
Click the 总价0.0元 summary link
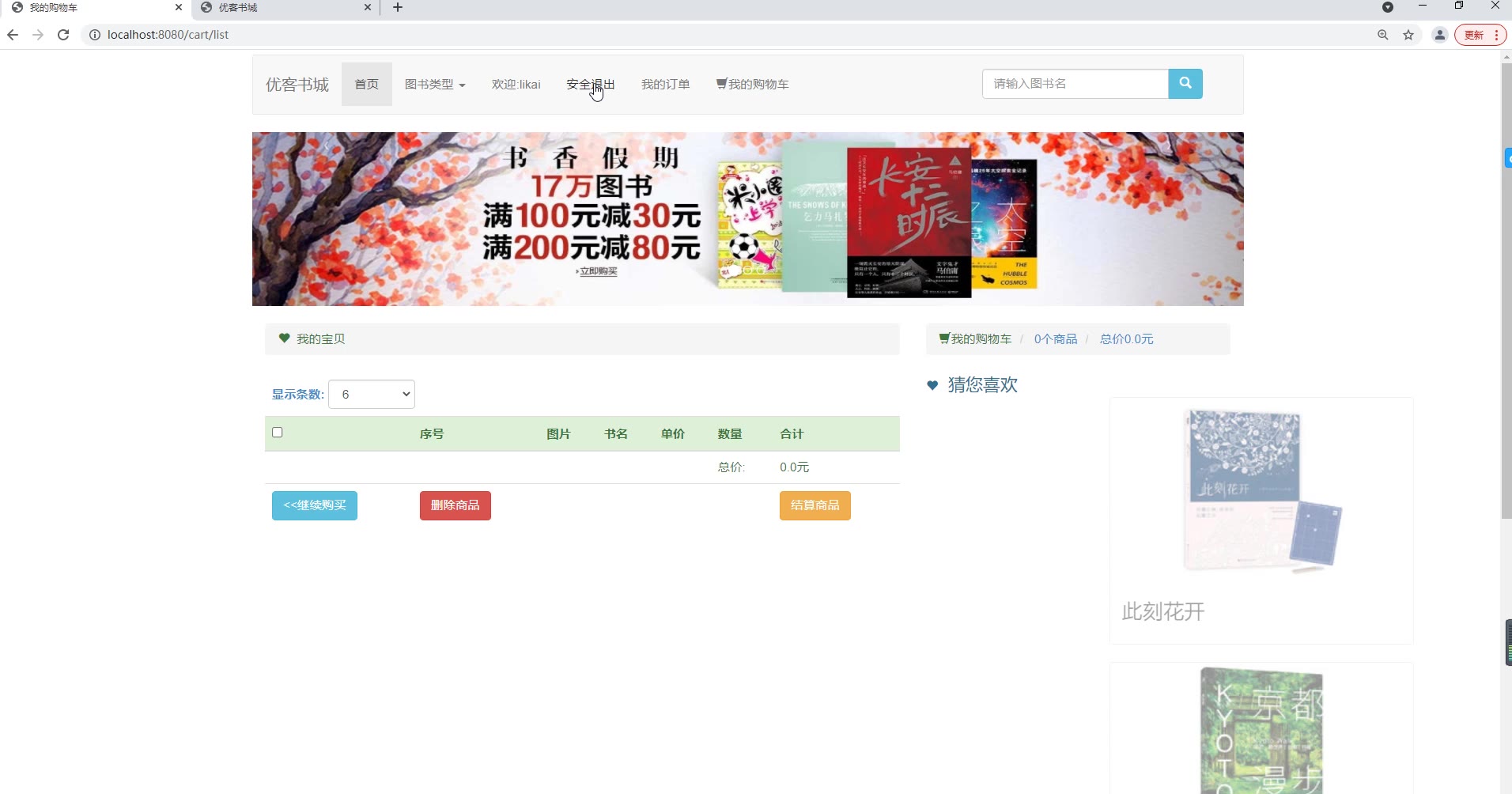click(1127, 339)
